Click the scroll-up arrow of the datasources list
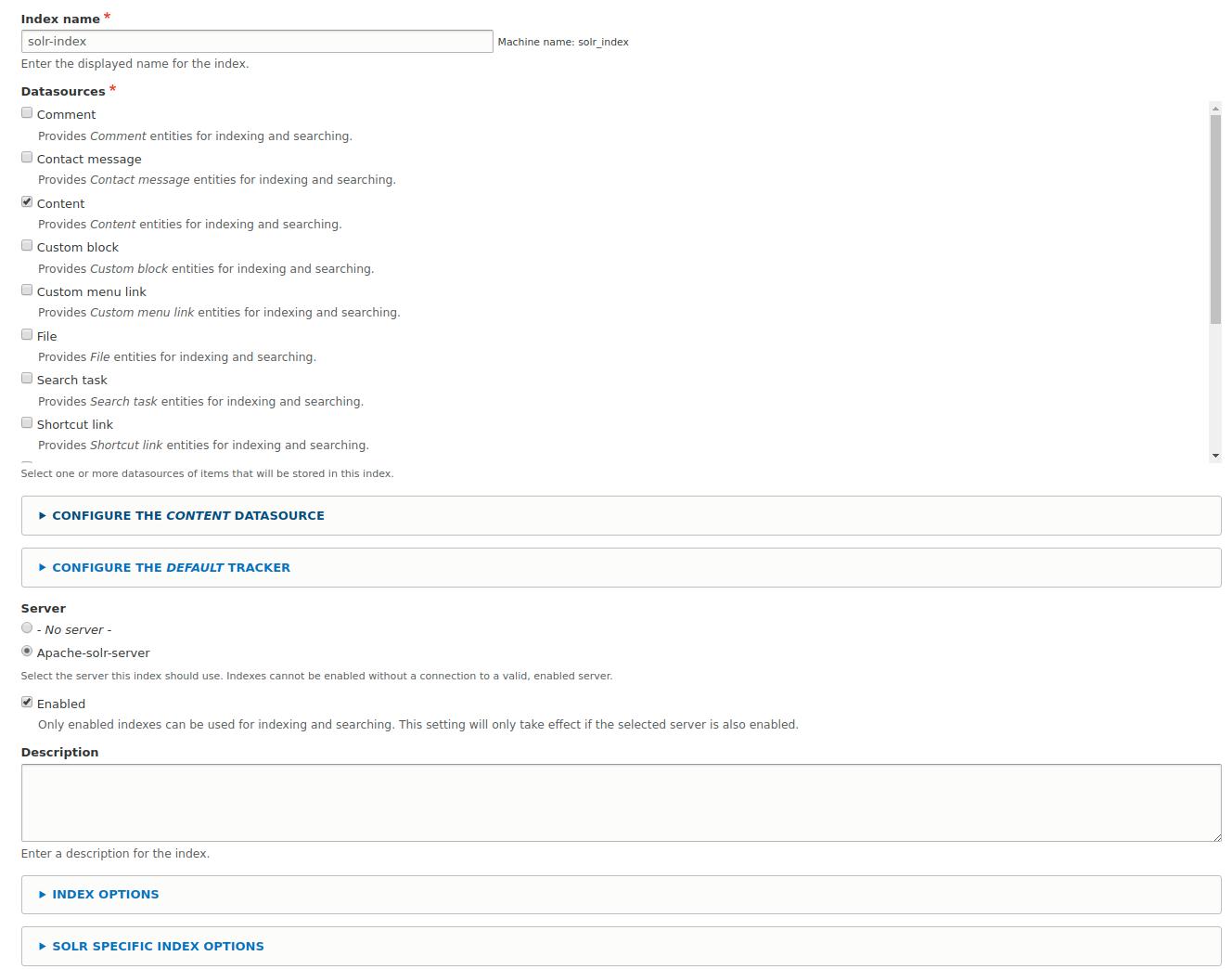 pos(1215,107)
